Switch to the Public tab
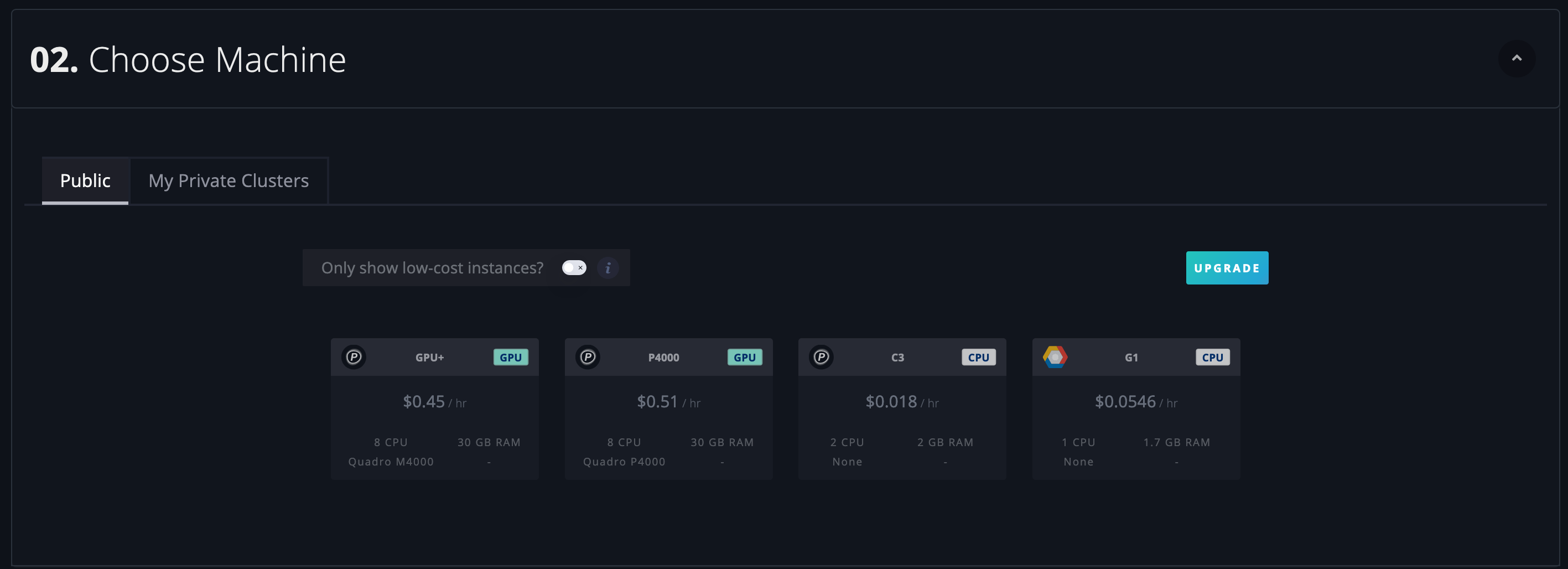 pyautogui.click(x=85, y=181)
